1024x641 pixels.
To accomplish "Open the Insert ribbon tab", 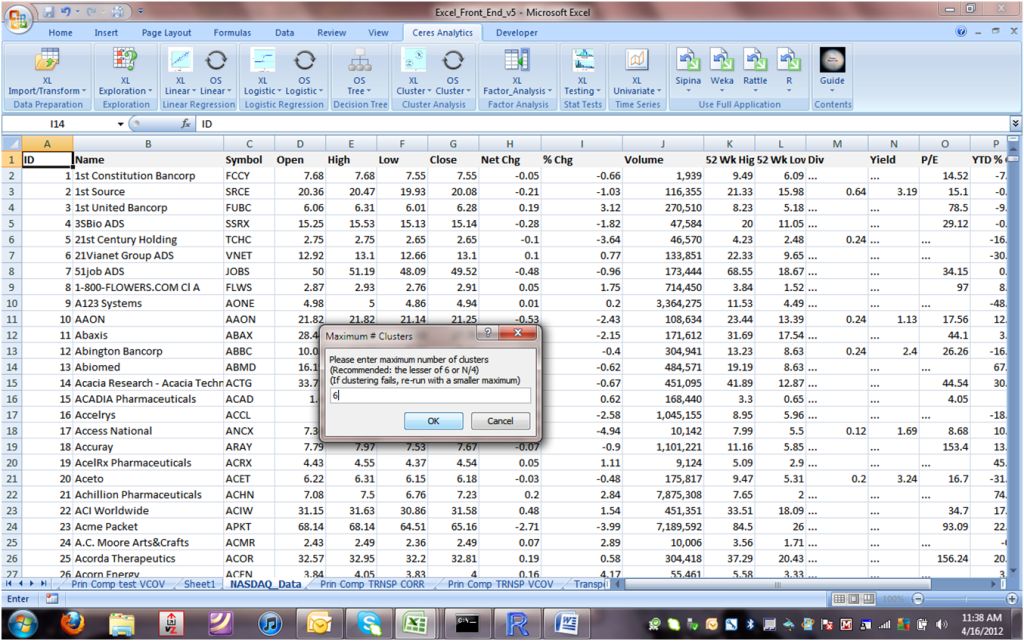I will (x=106, y=33).
